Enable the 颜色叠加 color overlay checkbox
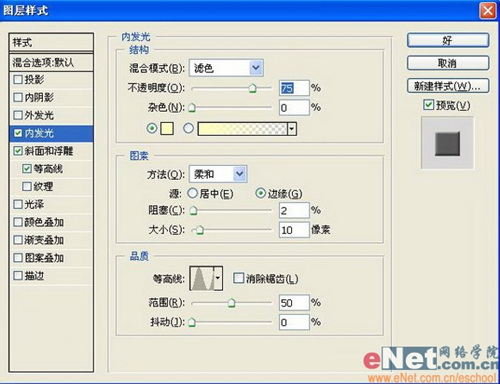 [x=18, y=222]
